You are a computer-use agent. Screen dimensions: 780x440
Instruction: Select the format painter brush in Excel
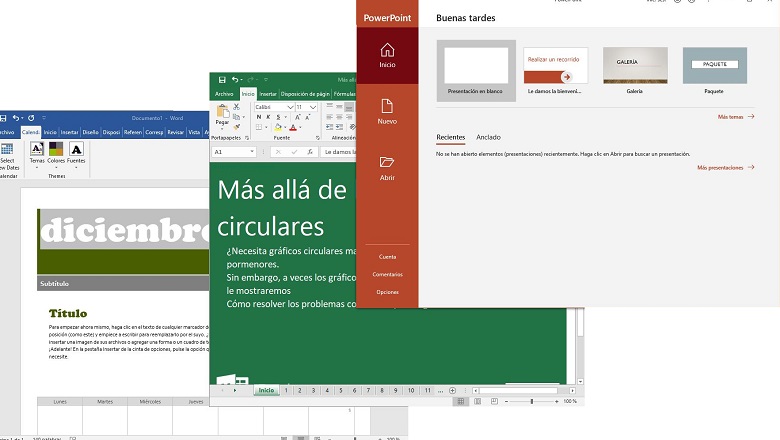[x=236, y=127]
